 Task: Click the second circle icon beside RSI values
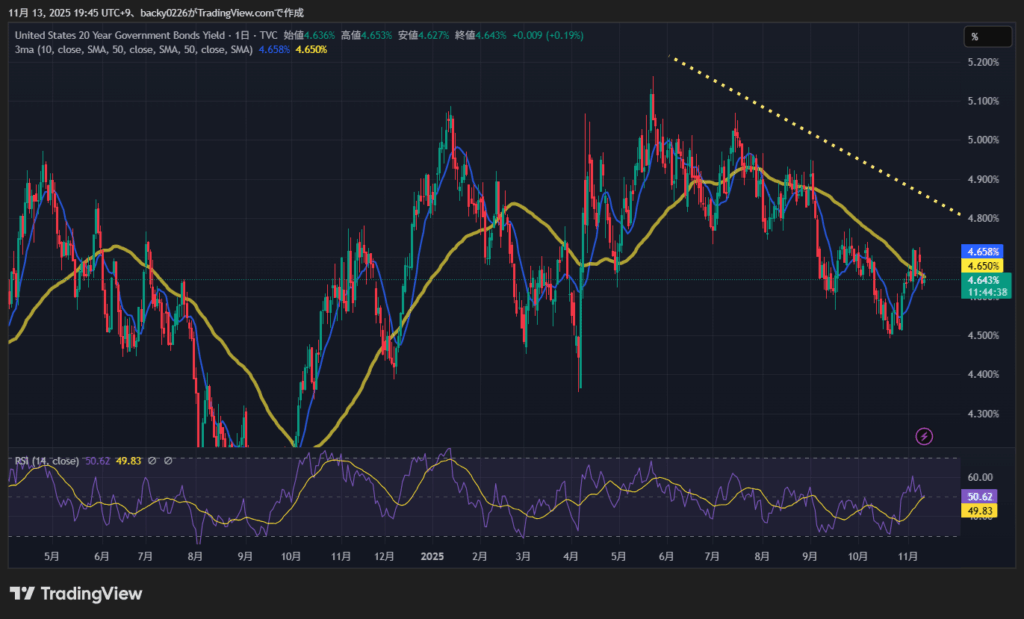tap(169, 461)
